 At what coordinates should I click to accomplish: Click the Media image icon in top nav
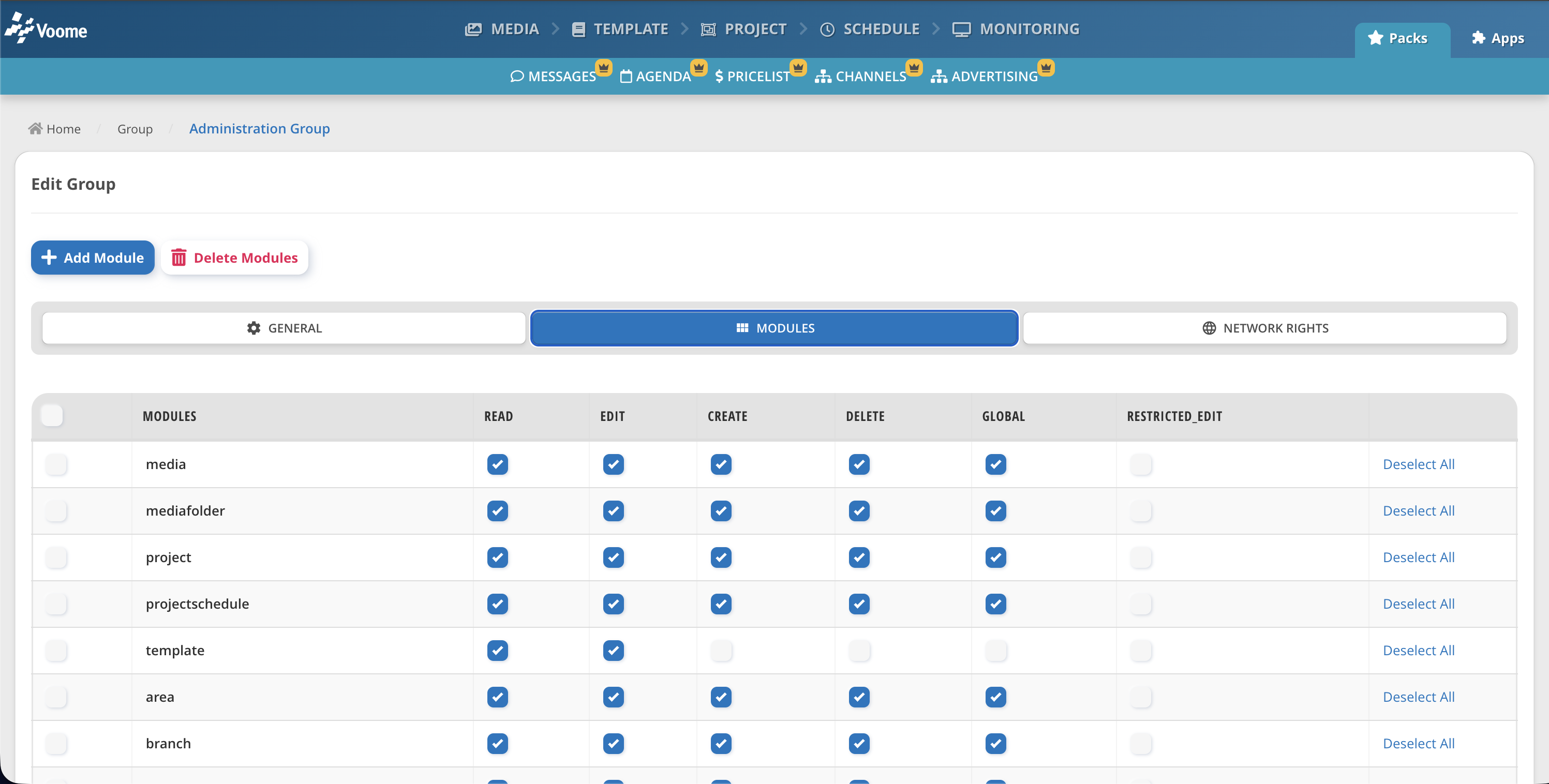tap(473, 29)
